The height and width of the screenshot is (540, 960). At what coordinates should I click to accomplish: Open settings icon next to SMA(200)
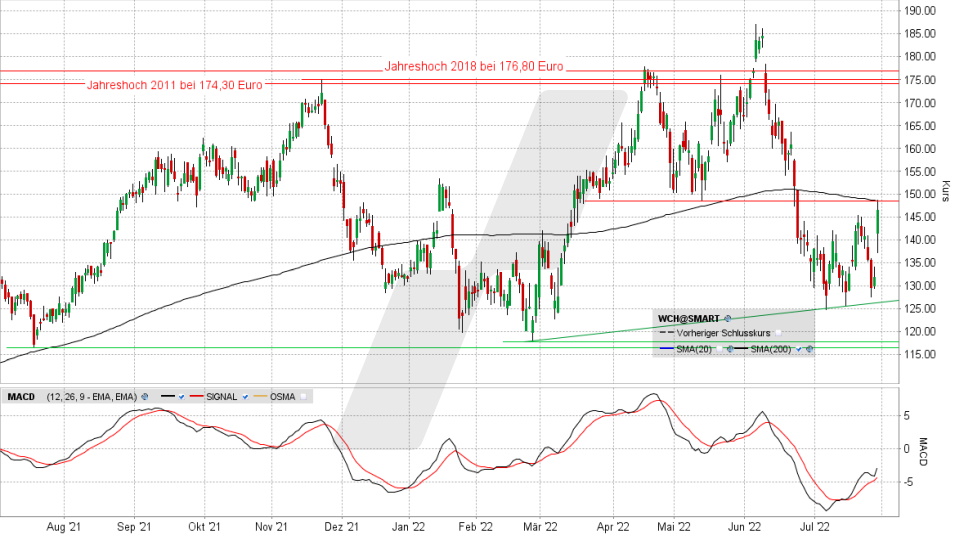pos(809,349)
